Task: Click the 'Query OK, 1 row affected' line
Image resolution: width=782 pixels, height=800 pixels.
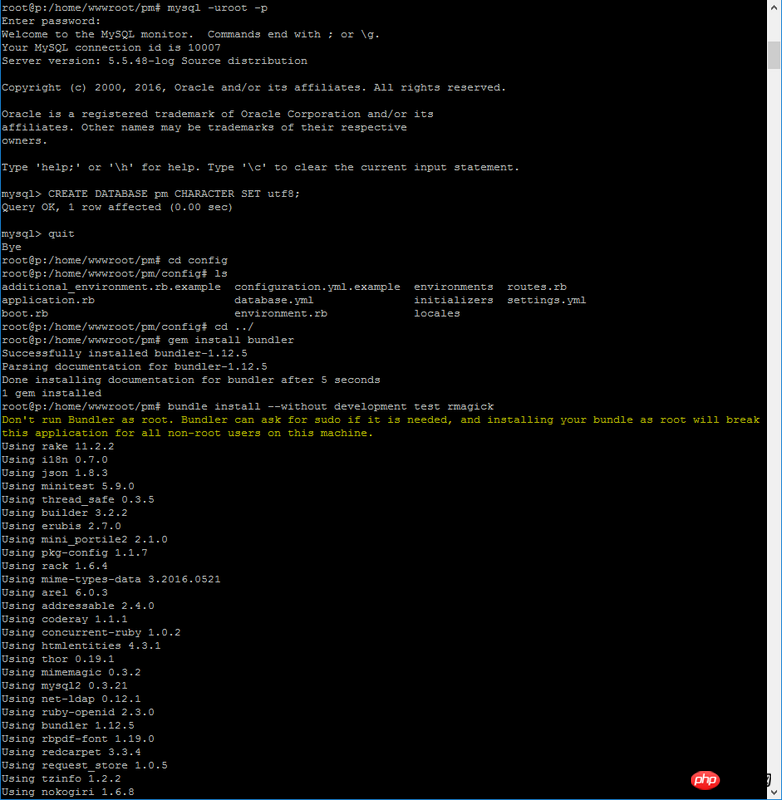Action: coord(117,207)
